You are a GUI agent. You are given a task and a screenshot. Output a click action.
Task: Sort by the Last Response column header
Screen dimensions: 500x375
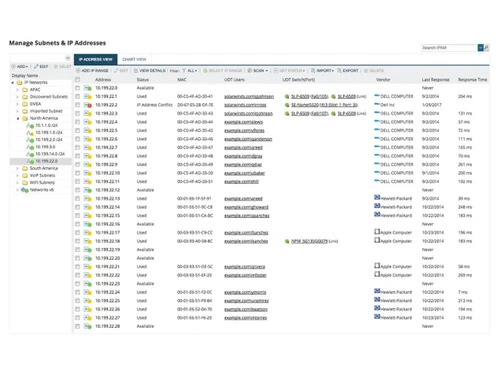[x=435, y=80]
